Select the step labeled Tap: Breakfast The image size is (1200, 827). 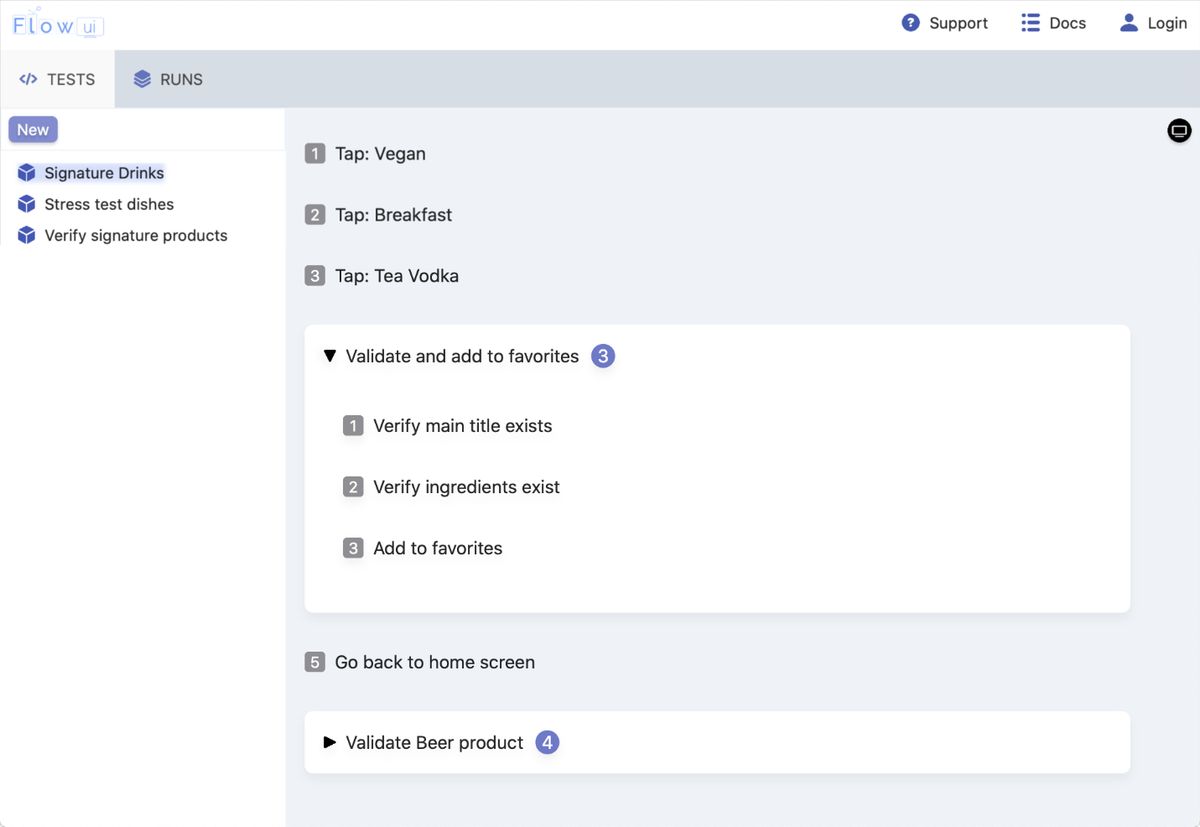(392, 214)
